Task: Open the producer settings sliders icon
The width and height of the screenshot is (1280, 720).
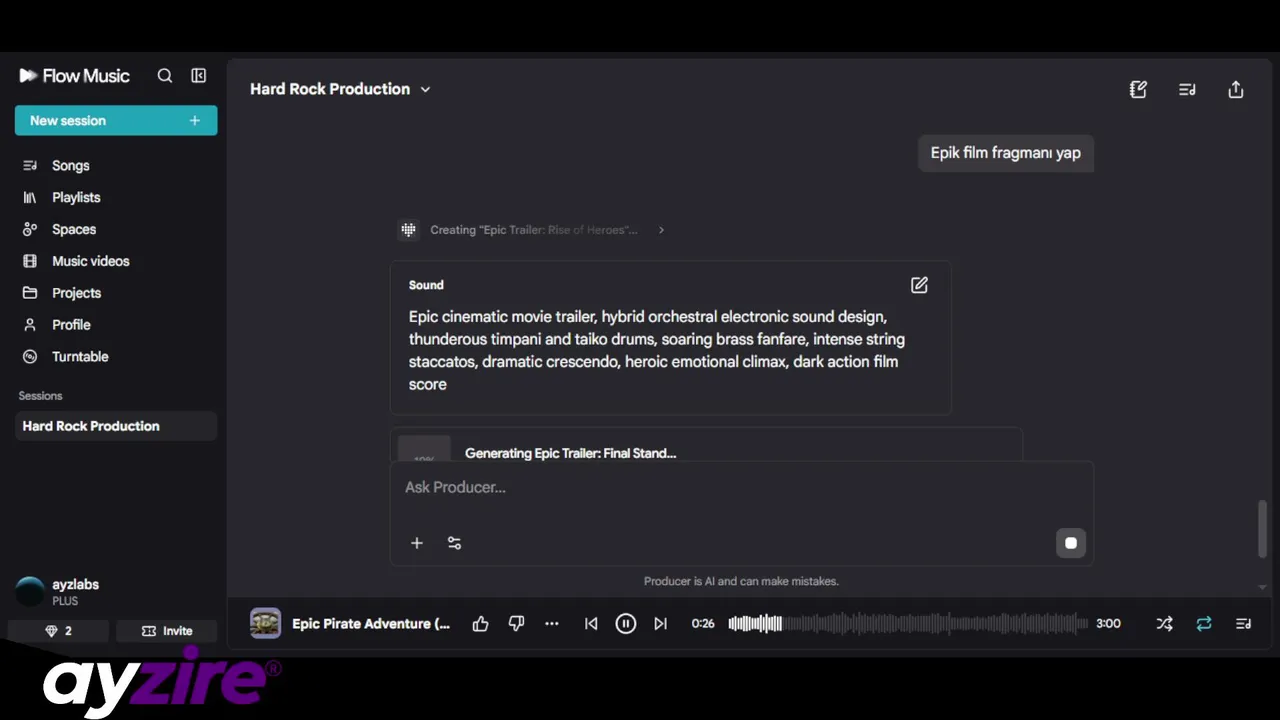Action: 454,543
